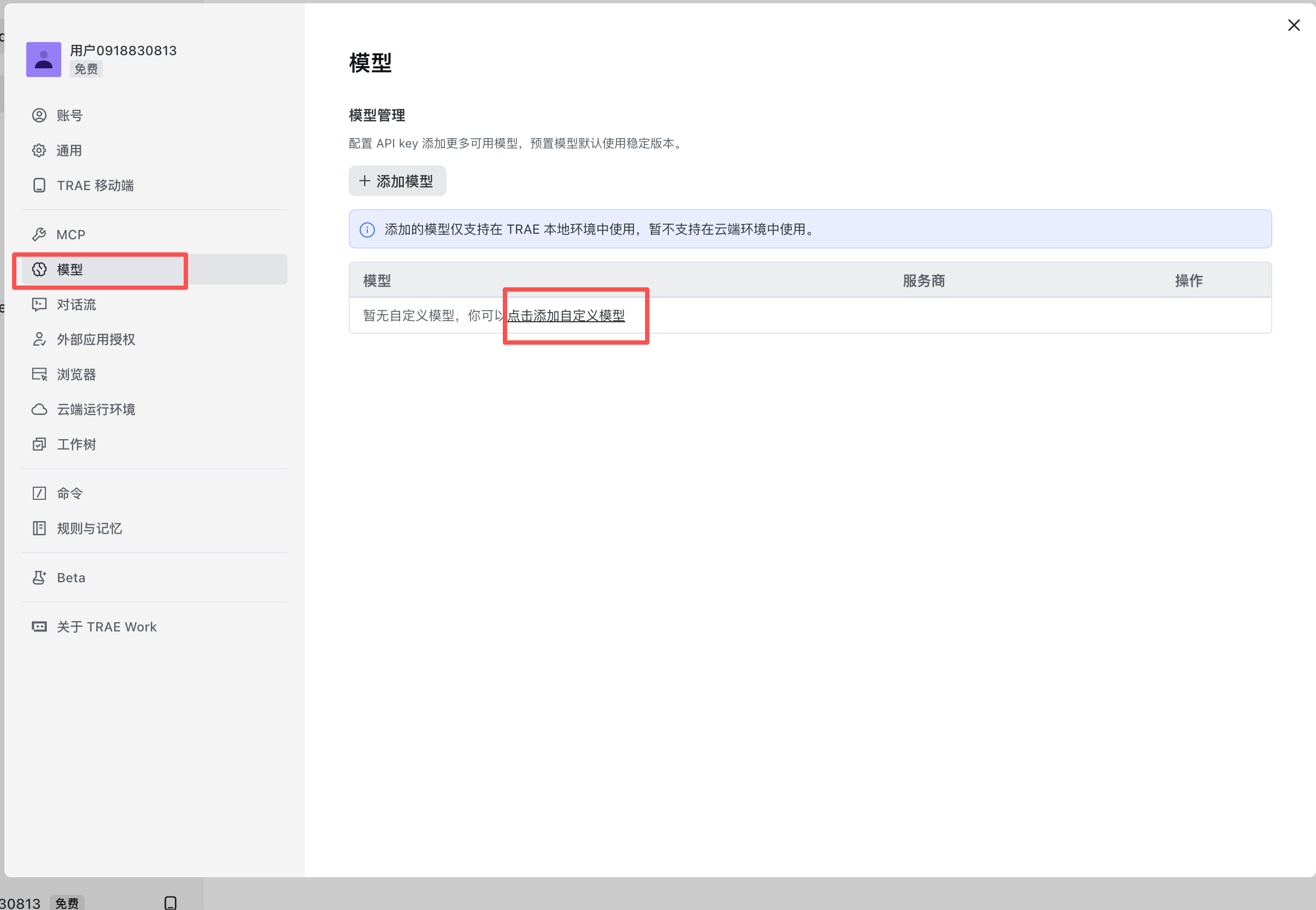Open the 对话流 settings
The image size is (1316, 910).
(x=154, y=304)
